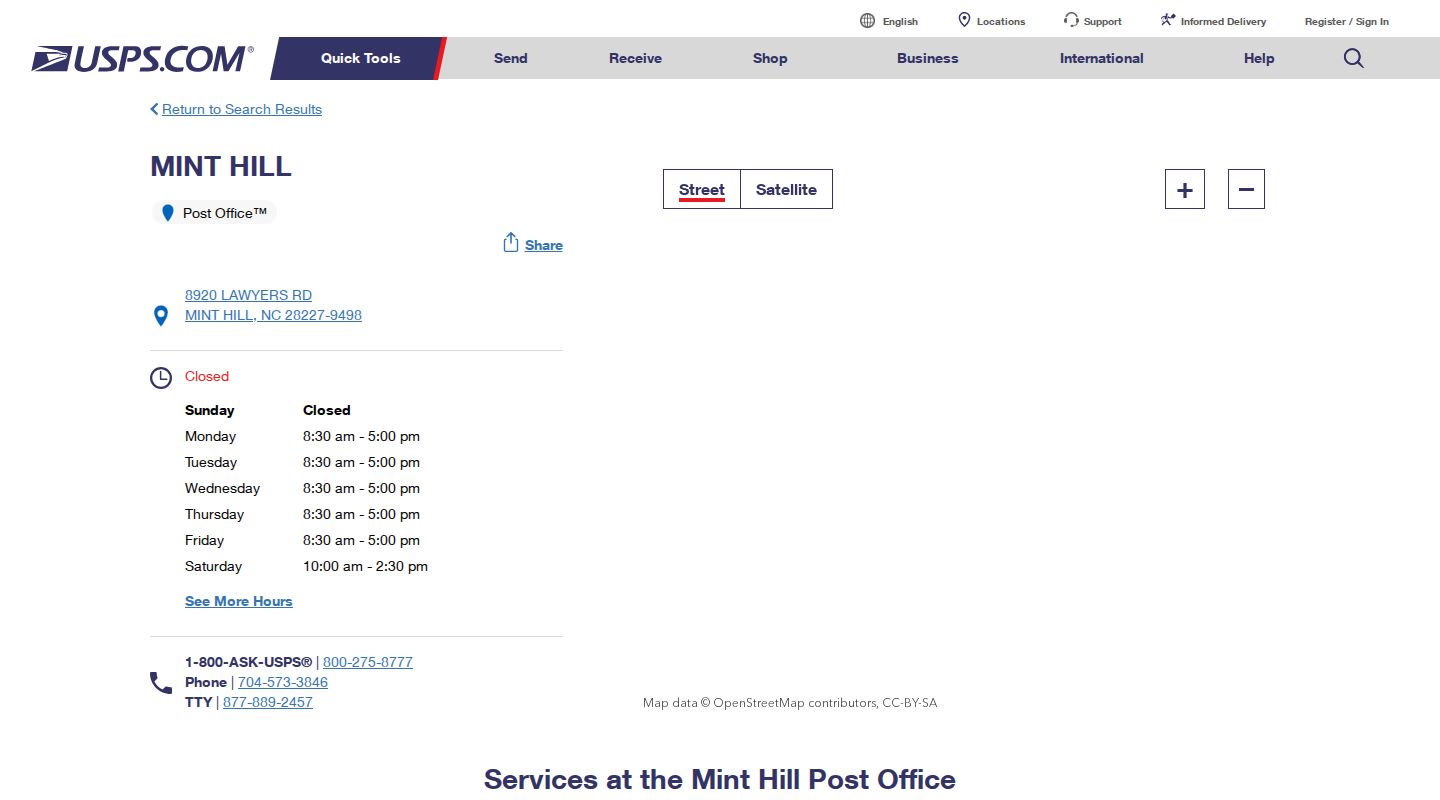1440x800 pixels.
Task: Switch map to Satellite view
Action: (786, 189)
